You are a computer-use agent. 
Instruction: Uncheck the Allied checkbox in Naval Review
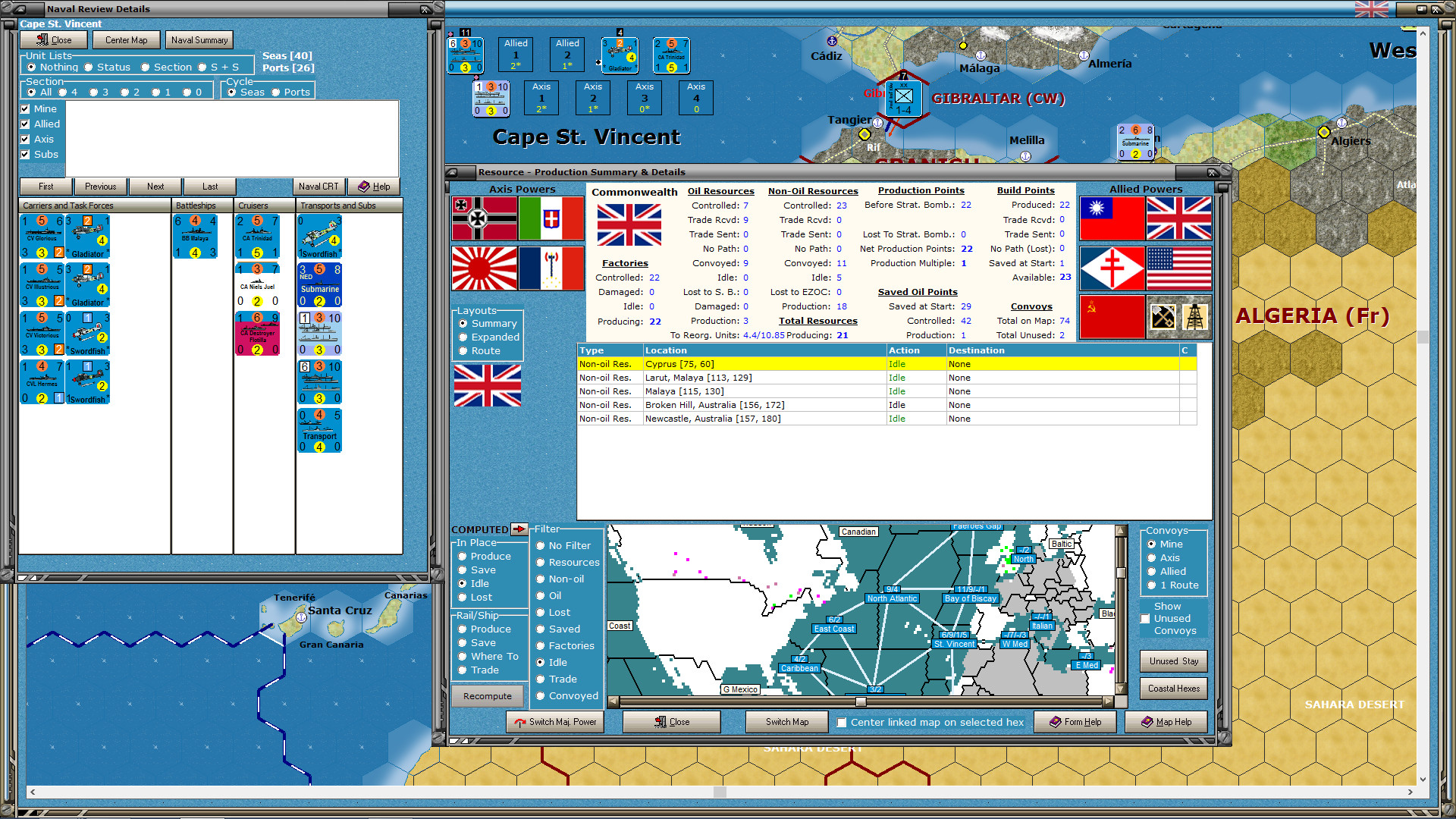pos(25,124)
